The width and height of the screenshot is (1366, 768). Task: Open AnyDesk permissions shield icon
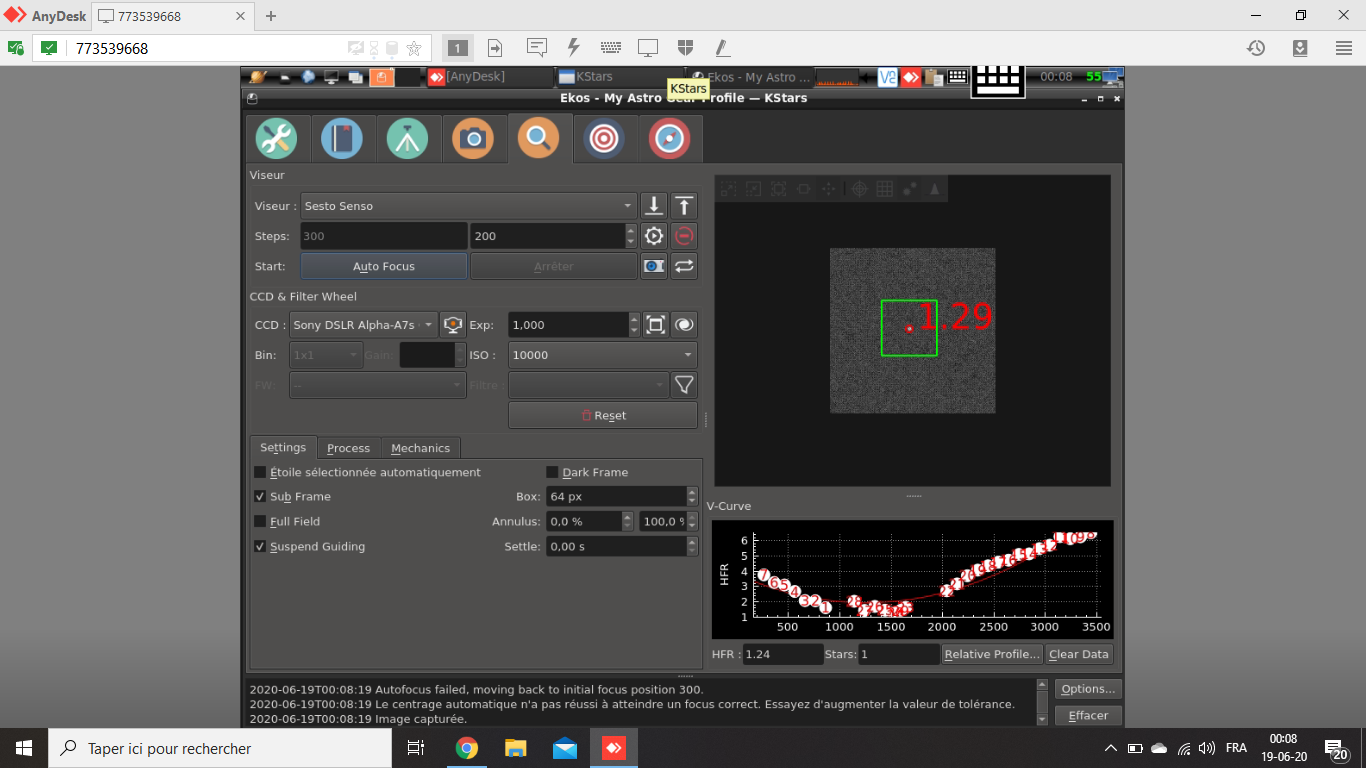(685, 48)
